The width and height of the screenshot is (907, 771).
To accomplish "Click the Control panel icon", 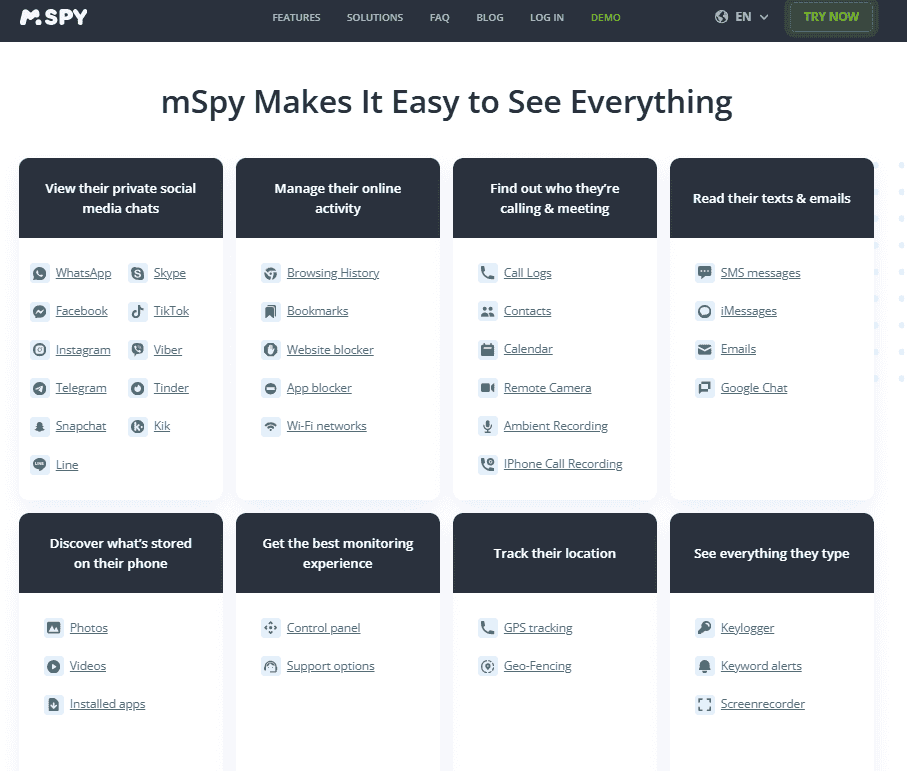I will coord(271,628).
